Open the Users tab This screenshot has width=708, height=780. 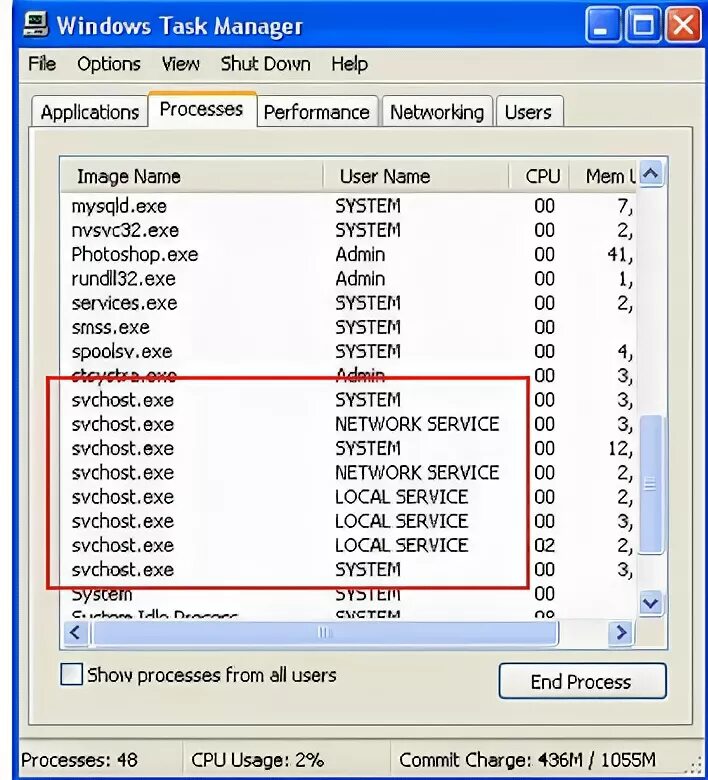[x=528, y=112]
